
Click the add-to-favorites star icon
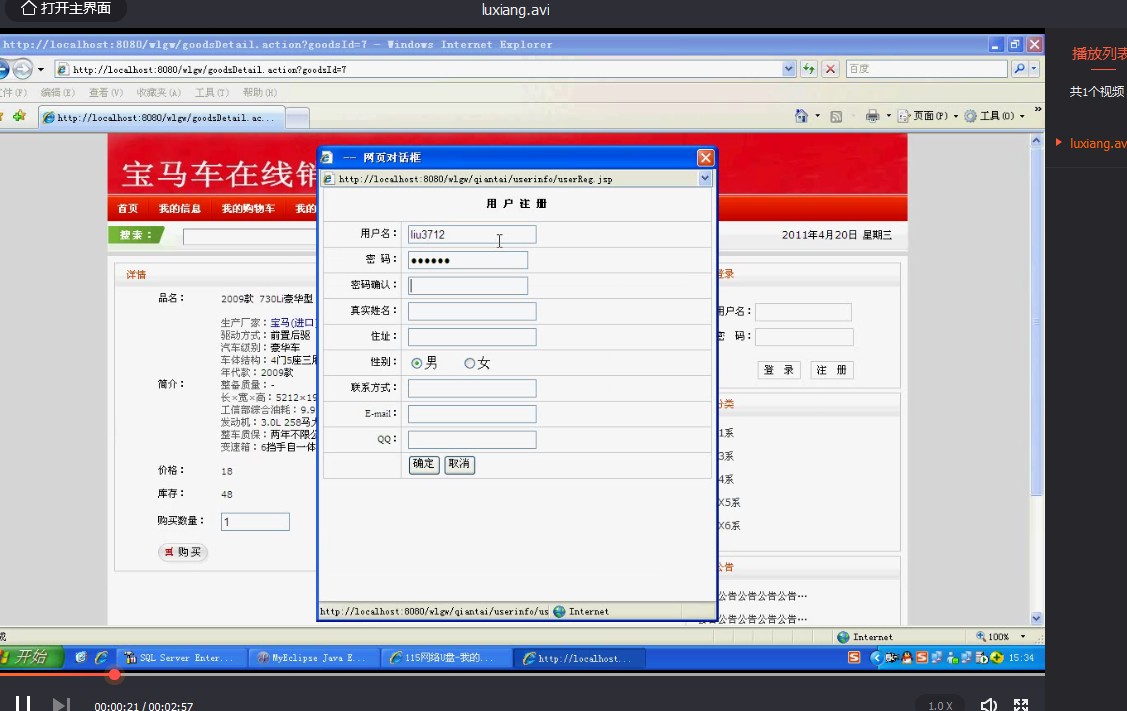(x=19, y=116)
